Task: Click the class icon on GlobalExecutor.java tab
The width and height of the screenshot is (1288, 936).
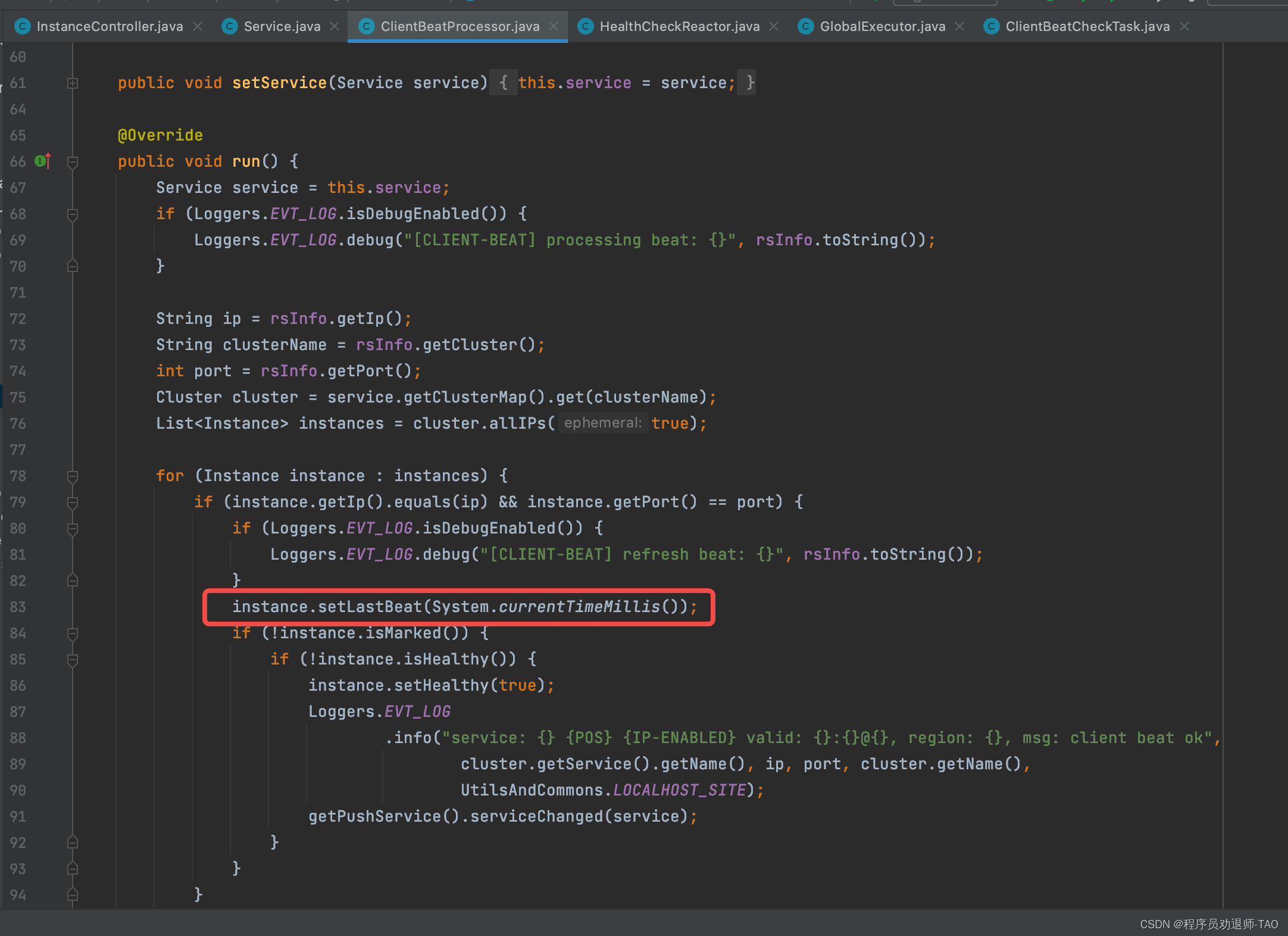Action: 806,26
